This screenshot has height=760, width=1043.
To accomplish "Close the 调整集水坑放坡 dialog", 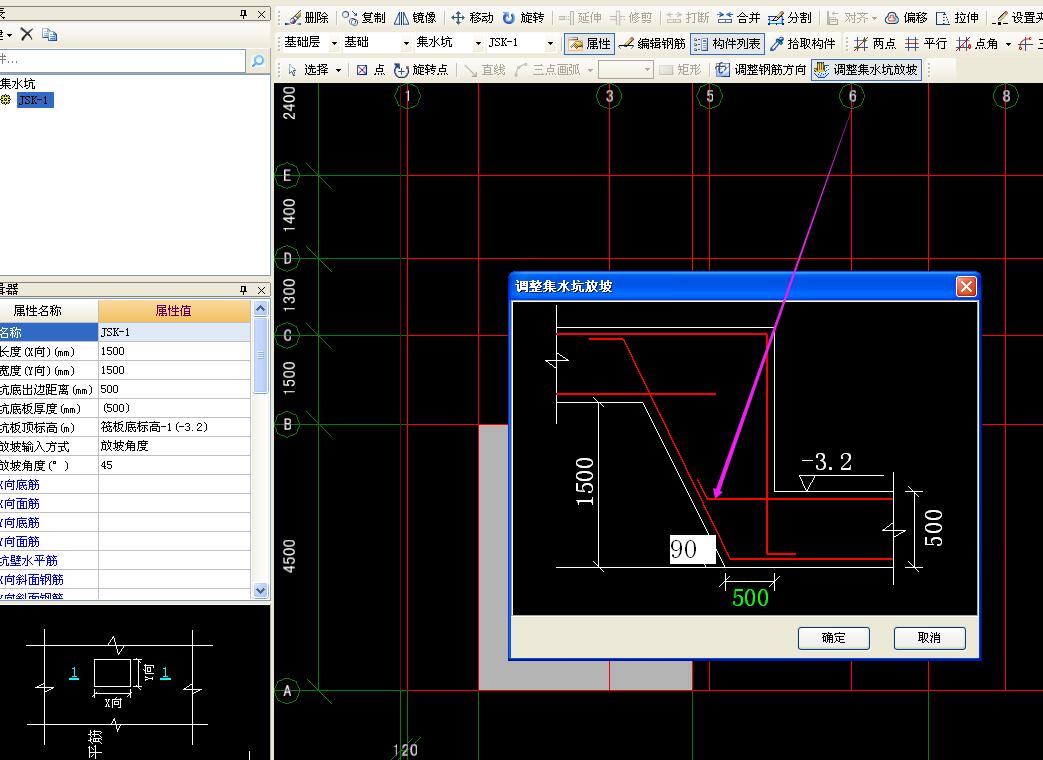I will 966,287.
